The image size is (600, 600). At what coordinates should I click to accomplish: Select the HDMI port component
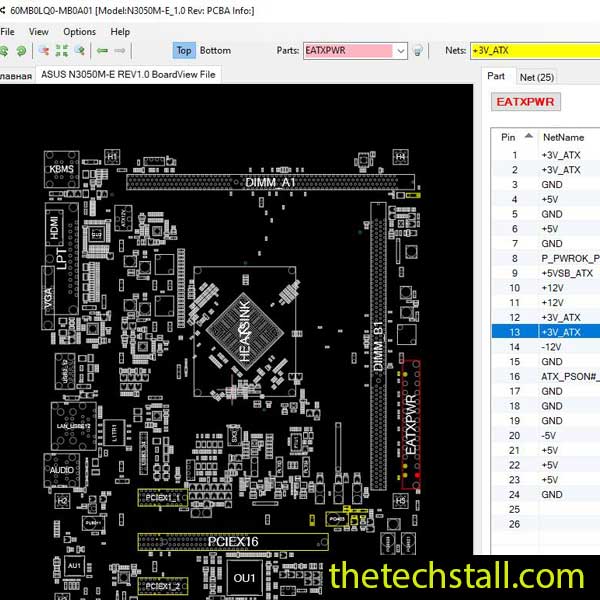54,226
